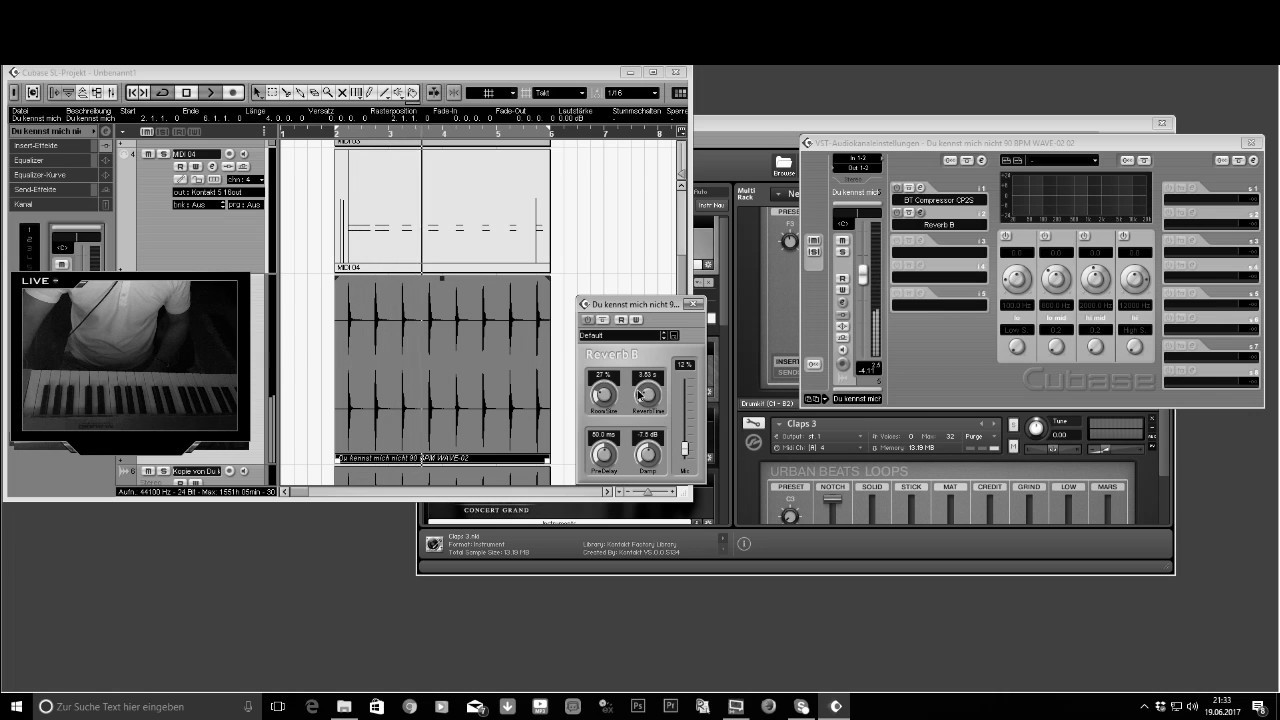The image size is (1280, 720).
Task: Open the out: Kontakt 5 16out dropdown
Action: [x=219, y=192]
